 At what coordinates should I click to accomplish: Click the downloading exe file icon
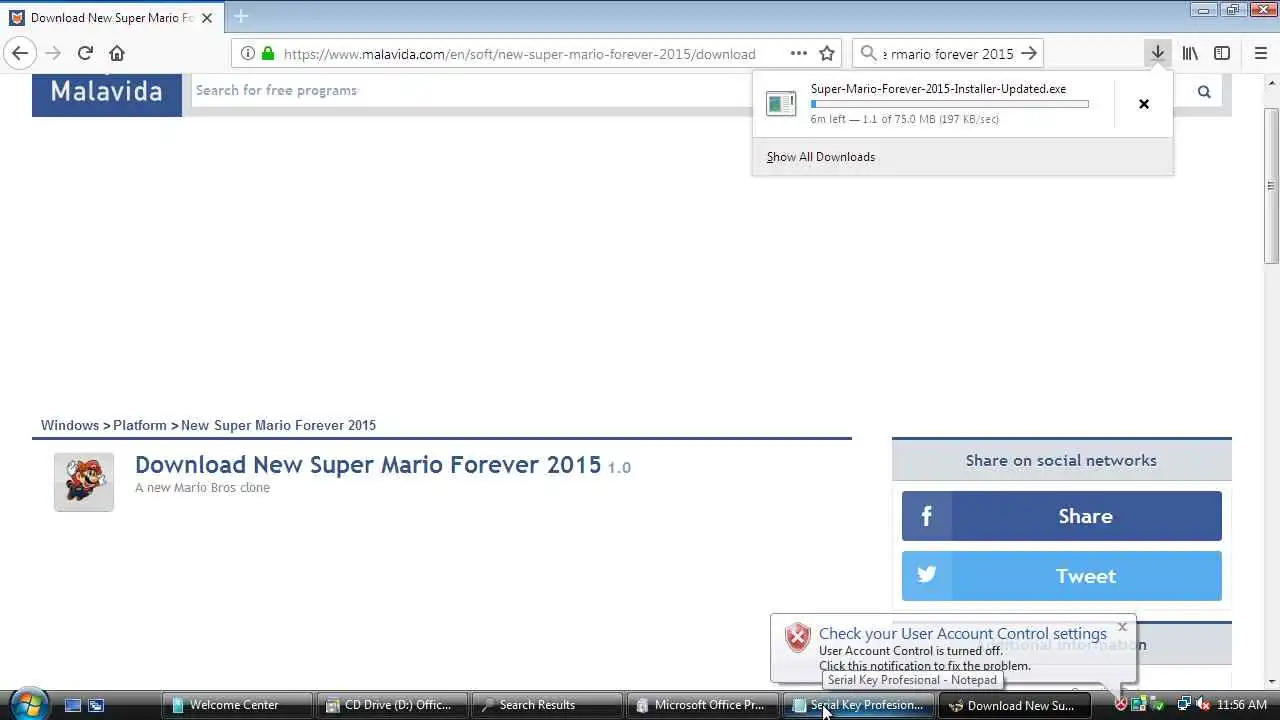coord(781,103)
